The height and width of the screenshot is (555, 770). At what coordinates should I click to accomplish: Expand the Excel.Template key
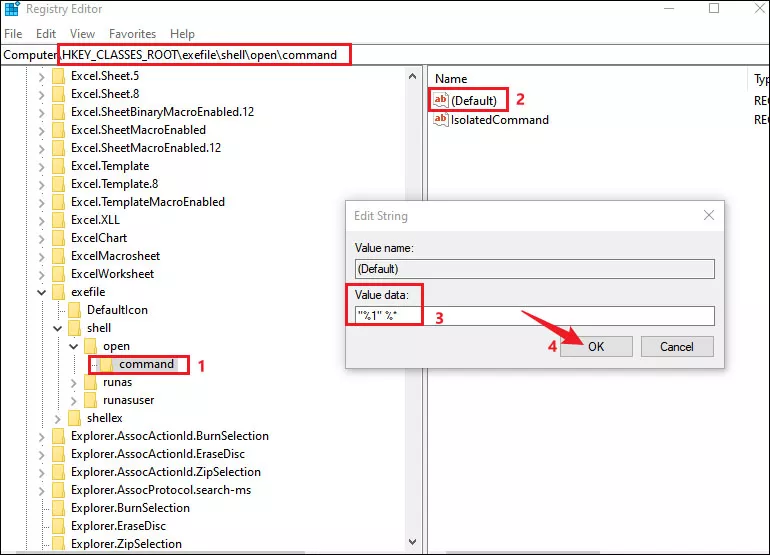pyautogui.click(x=42, y=166)
